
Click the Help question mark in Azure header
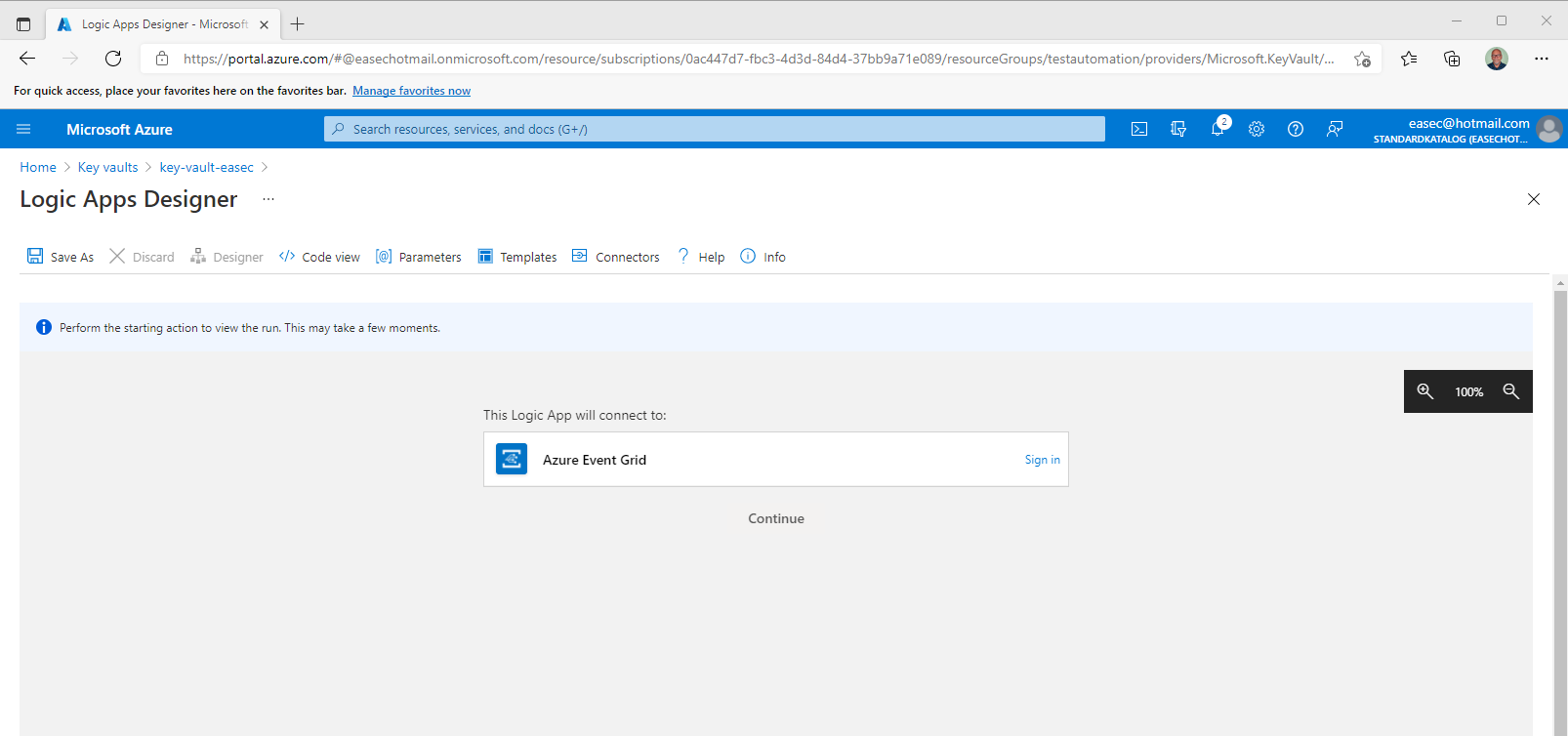1296,129
